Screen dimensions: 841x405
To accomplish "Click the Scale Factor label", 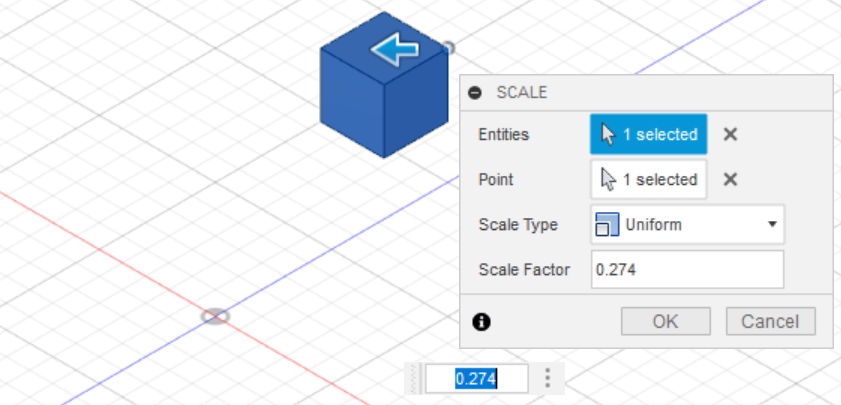I will [x=524, y=269].
